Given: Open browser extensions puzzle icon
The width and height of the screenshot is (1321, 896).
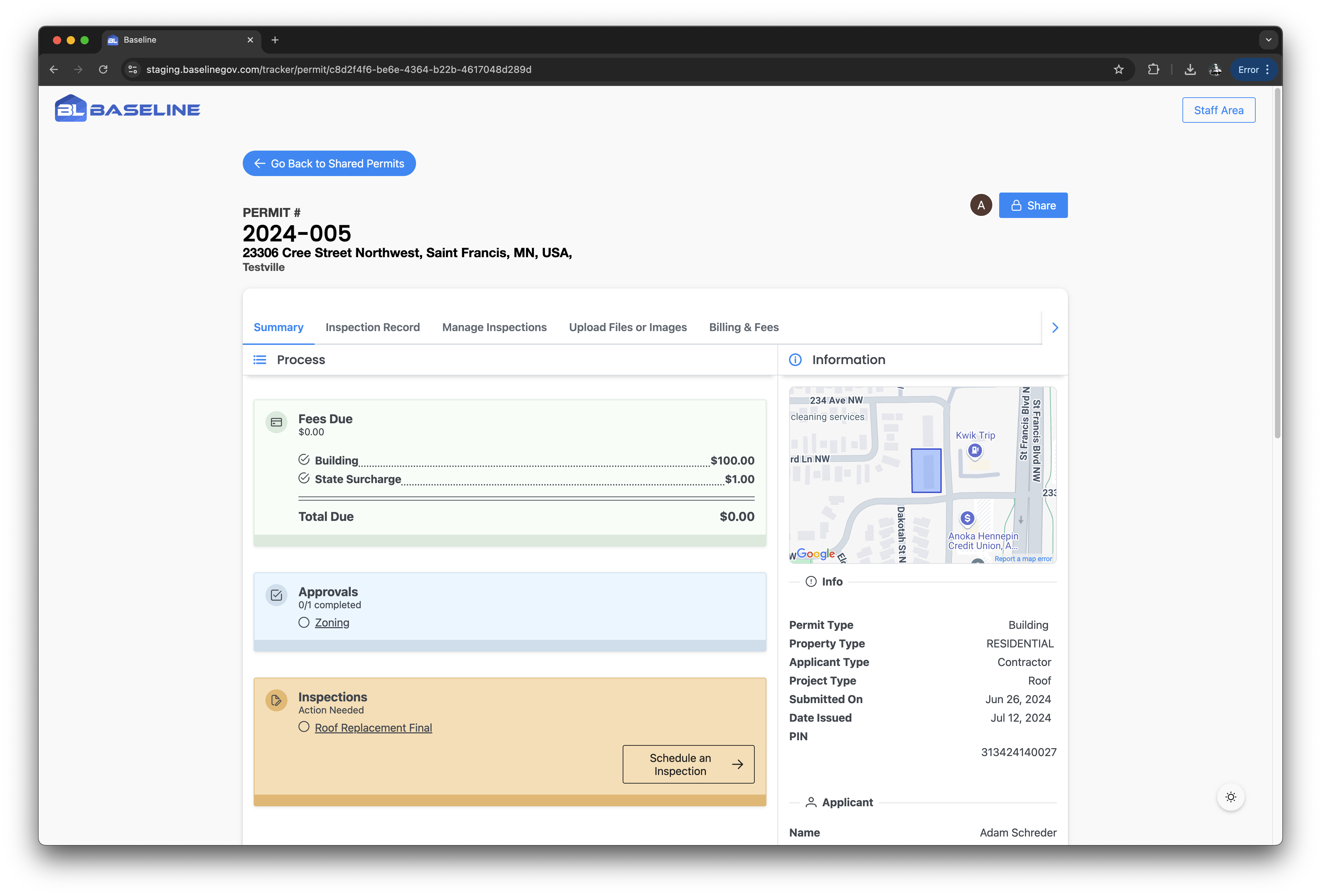Looking at the screenshot, I should [1153, 69].
